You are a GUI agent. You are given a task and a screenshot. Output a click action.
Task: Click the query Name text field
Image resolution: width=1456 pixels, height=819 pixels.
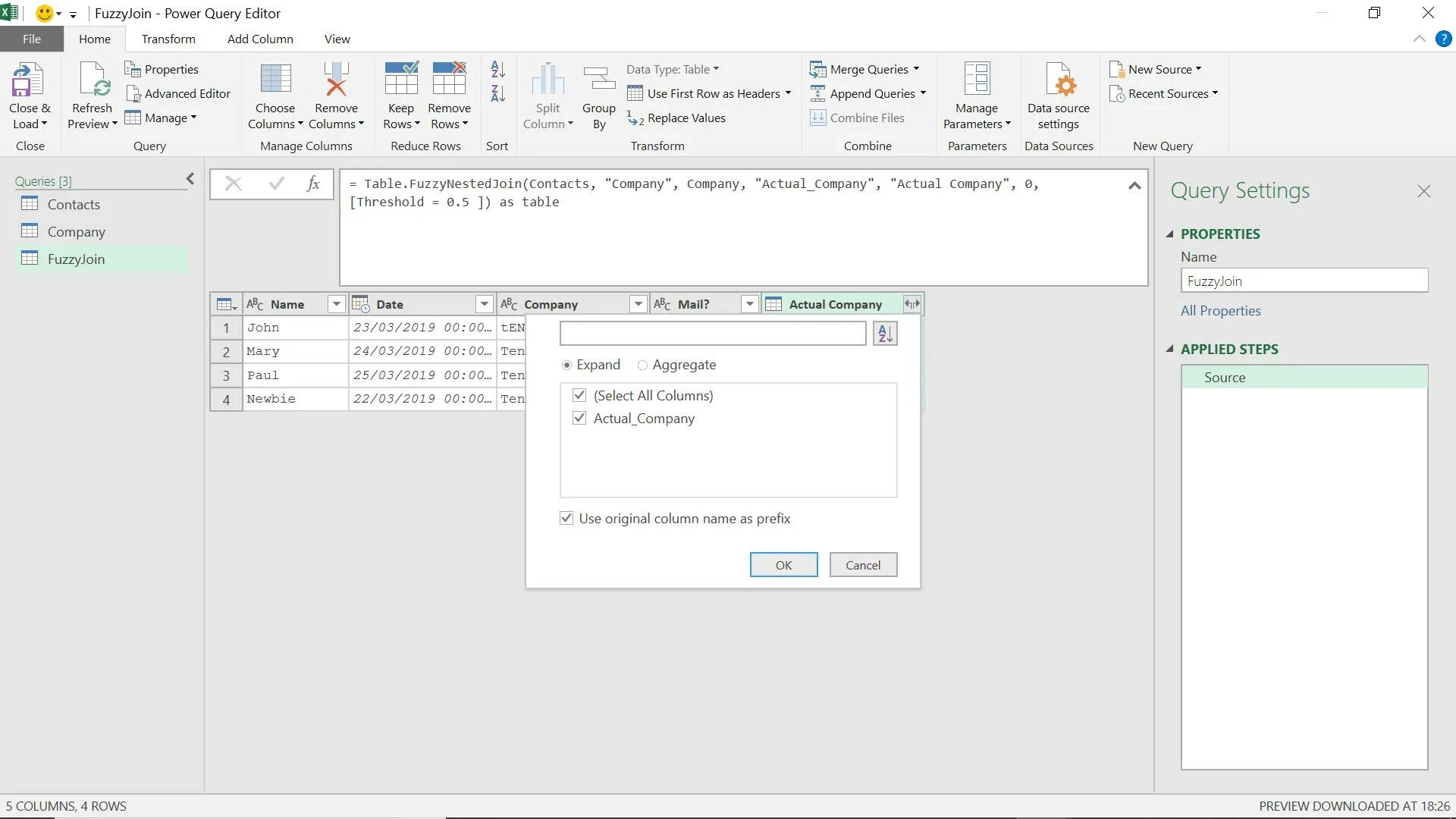(1304, 281)
